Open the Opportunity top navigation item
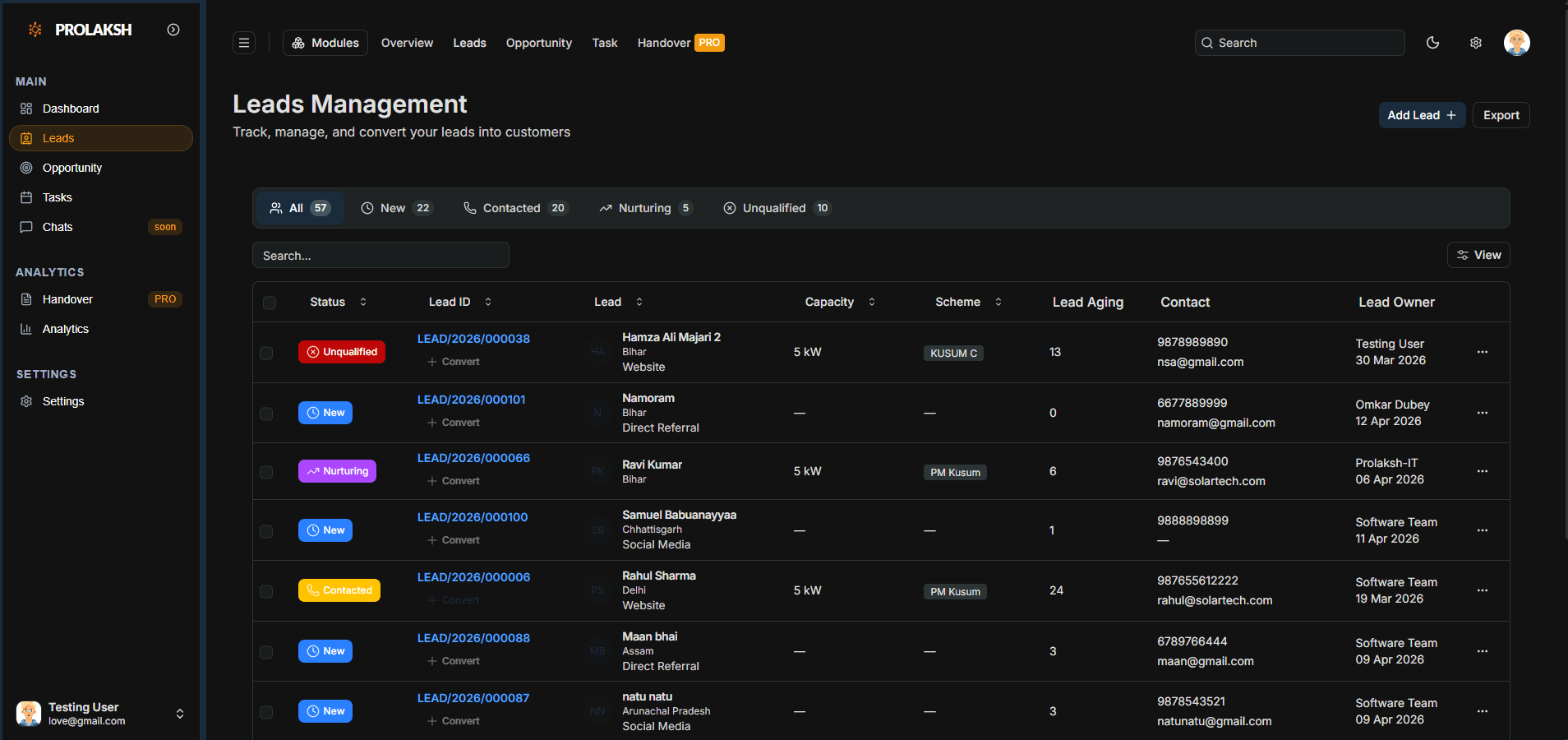Viewport: 1568px width, 740px height. [x=538, y=43]
